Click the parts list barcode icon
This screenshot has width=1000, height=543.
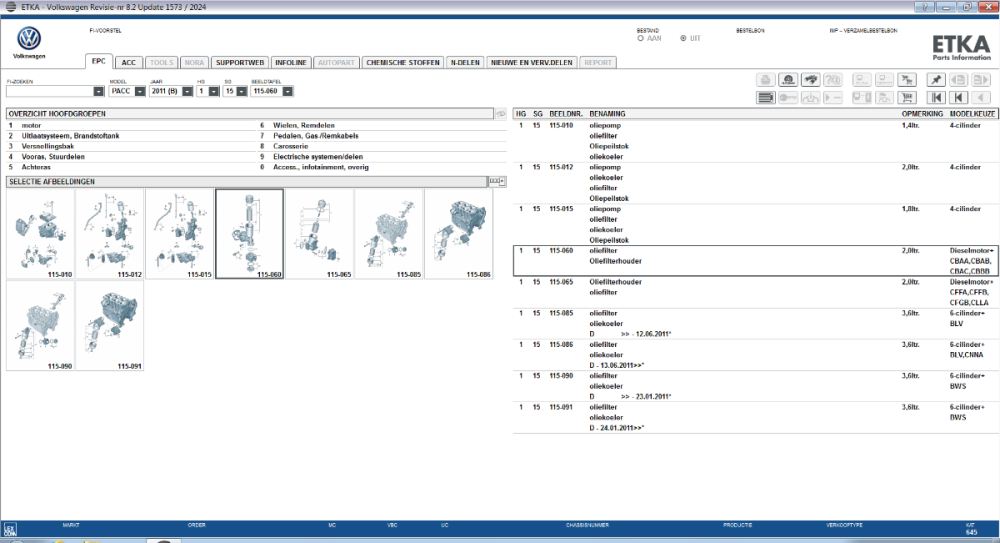click(766, 98)
